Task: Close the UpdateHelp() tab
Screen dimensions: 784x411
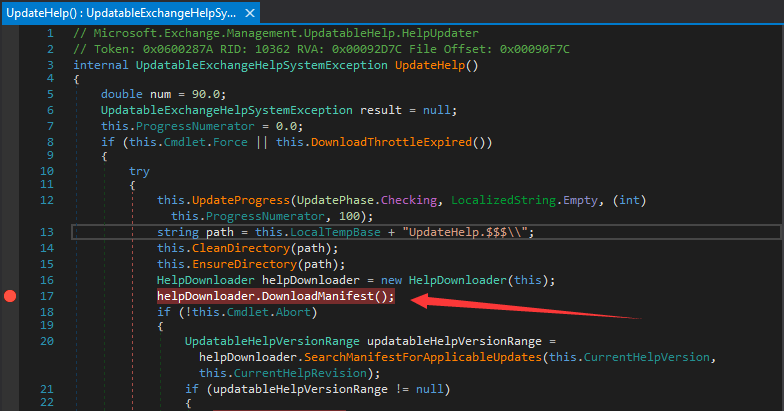Action: point(250,14)
